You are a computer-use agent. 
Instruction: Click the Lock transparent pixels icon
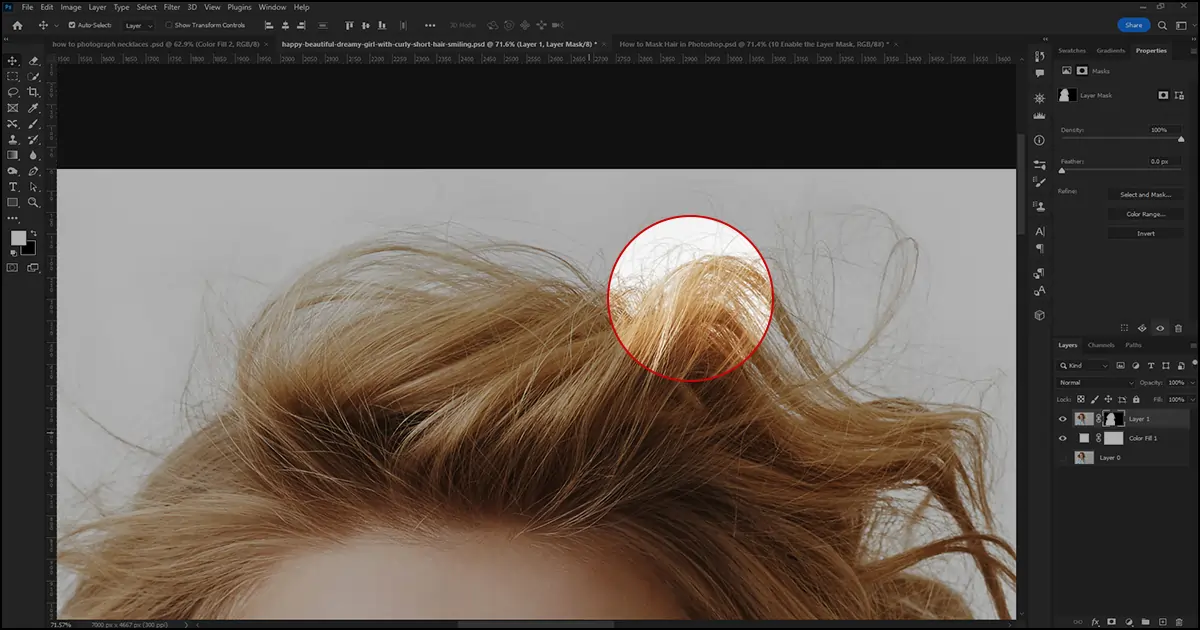[x=1081, y=400]
